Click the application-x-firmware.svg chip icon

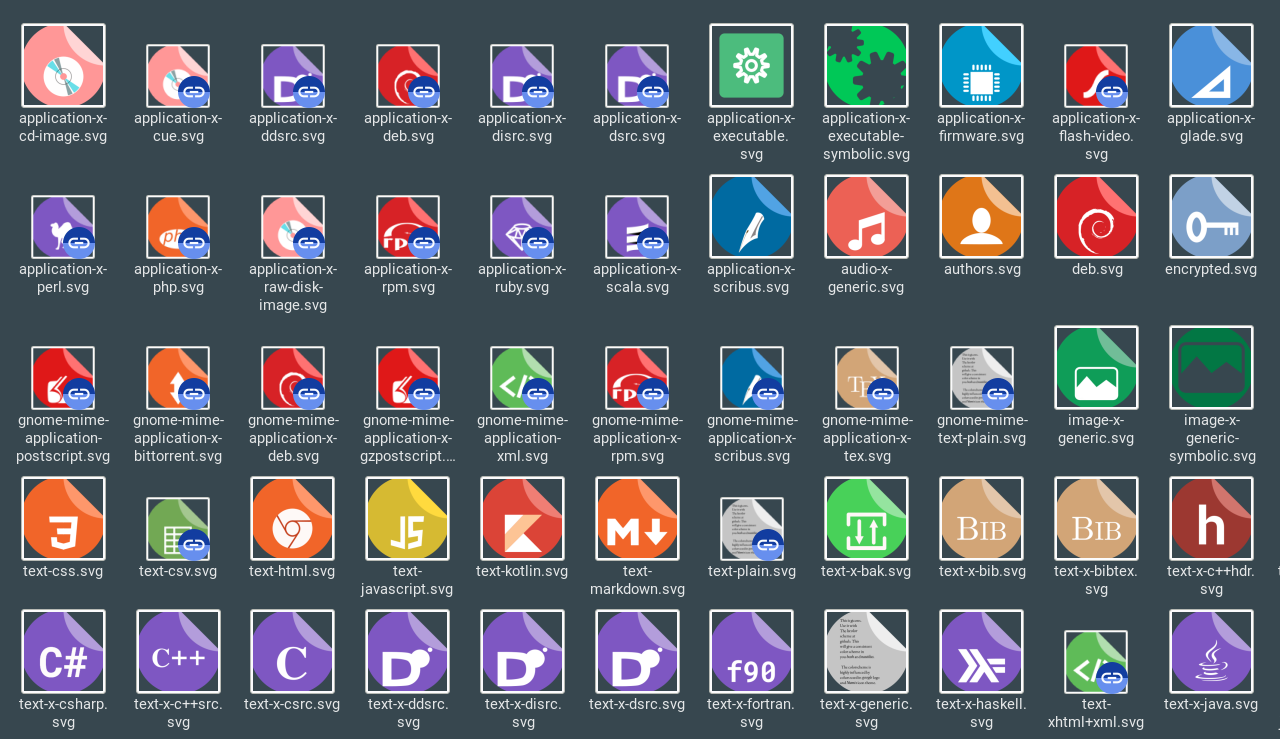point(981,65)
